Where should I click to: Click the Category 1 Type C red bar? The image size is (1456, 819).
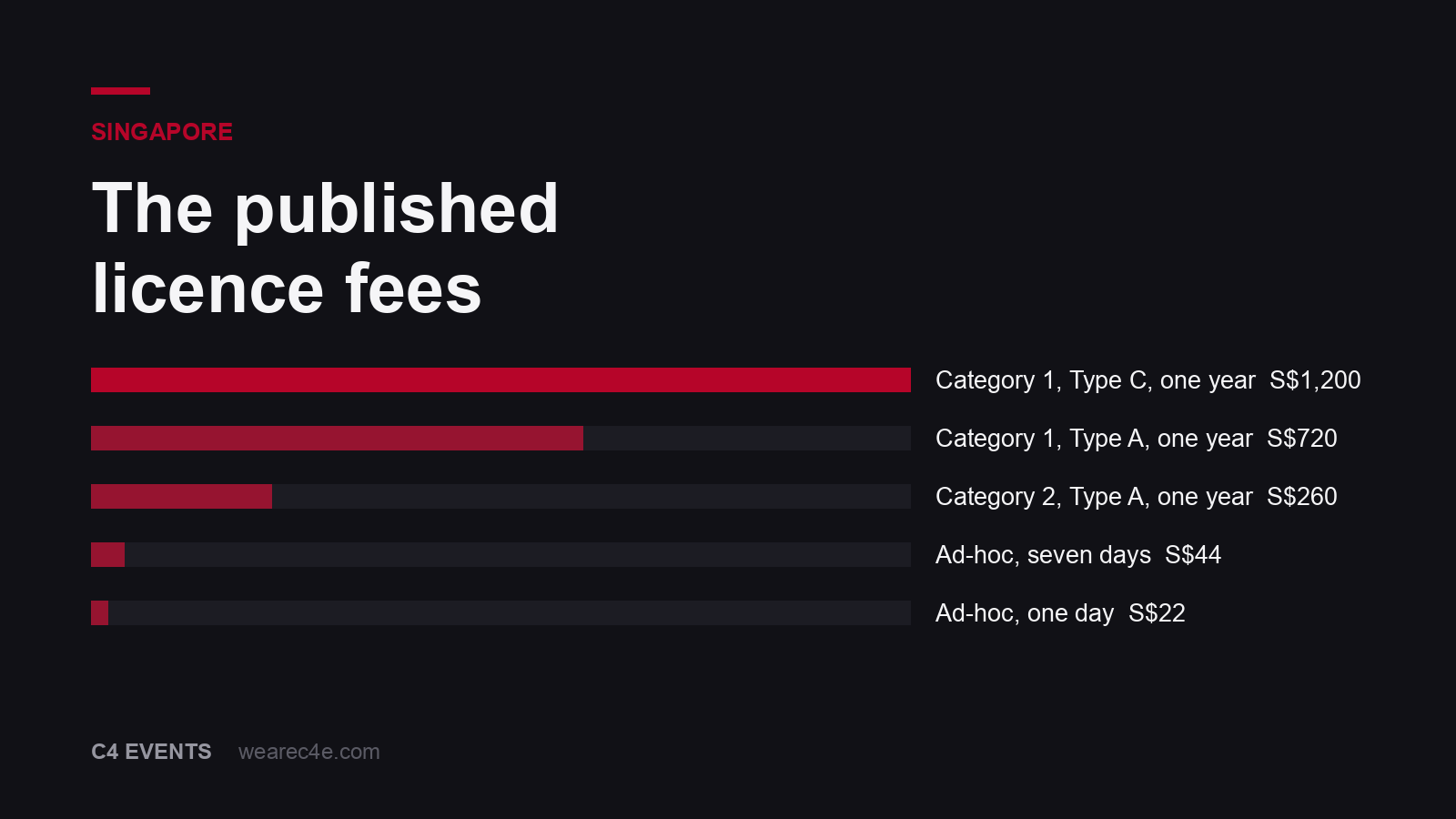500,380
